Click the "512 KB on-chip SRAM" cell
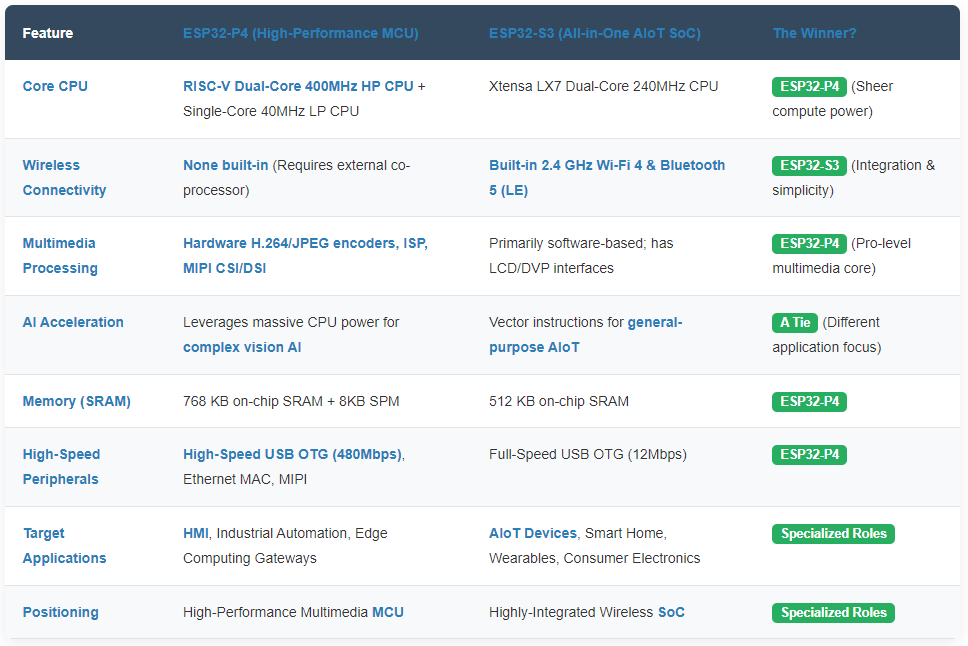 (558, 401)
